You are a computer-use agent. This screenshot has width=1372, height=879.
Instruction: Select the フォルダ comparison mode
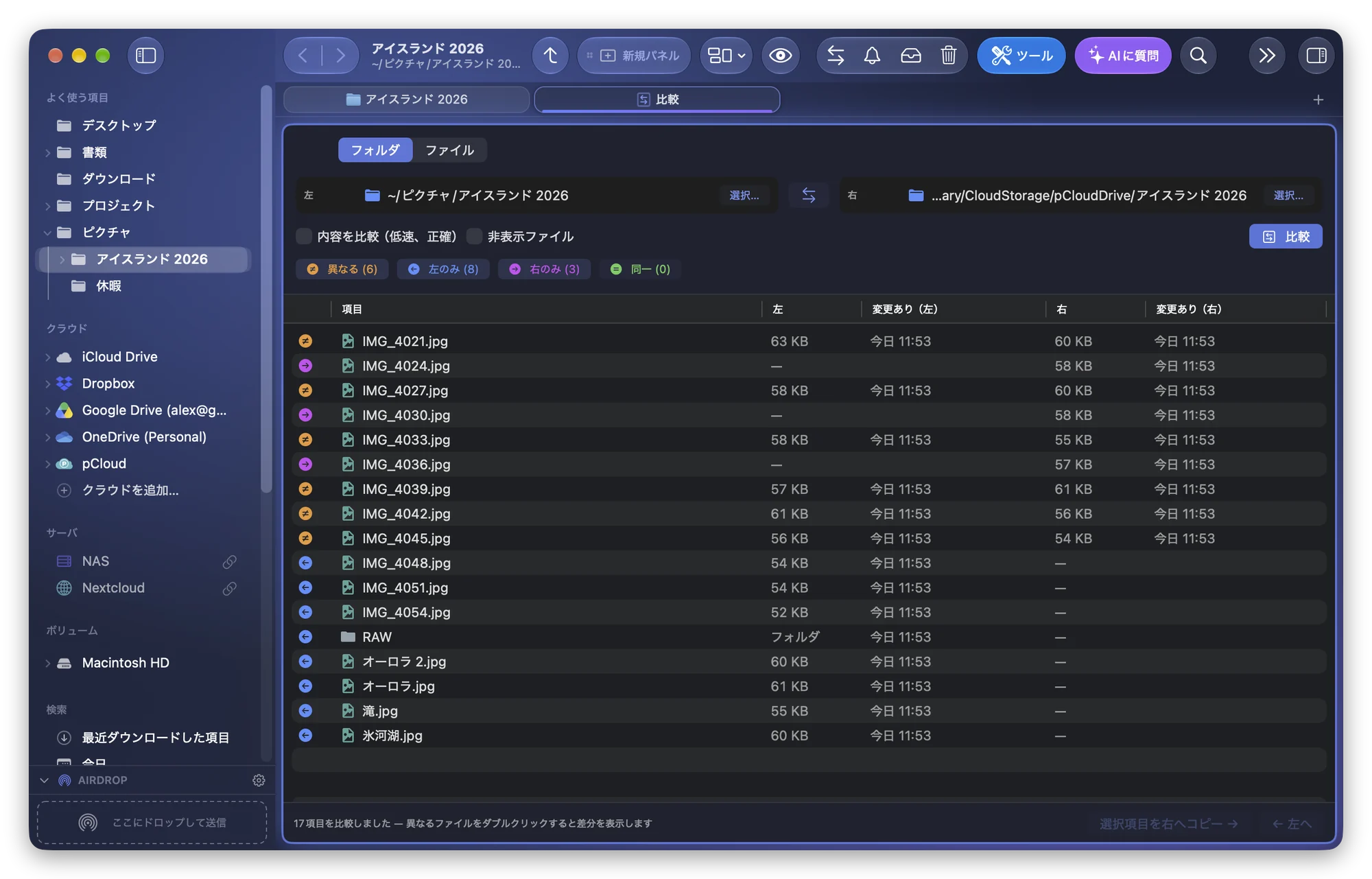click(x=375, y=150)
